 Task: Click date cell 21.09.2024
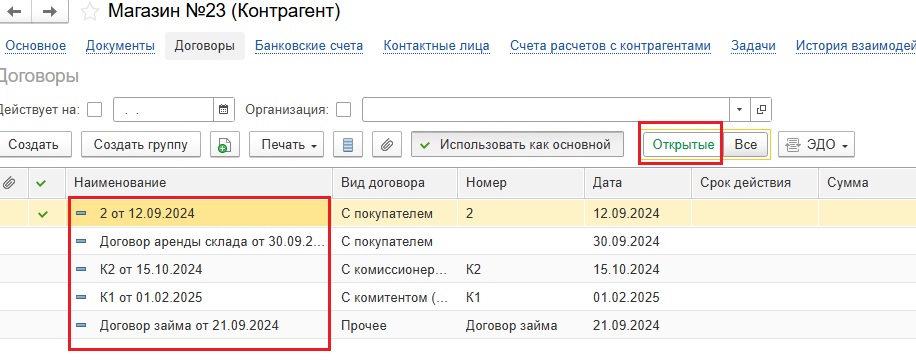[x=638, y=325]
